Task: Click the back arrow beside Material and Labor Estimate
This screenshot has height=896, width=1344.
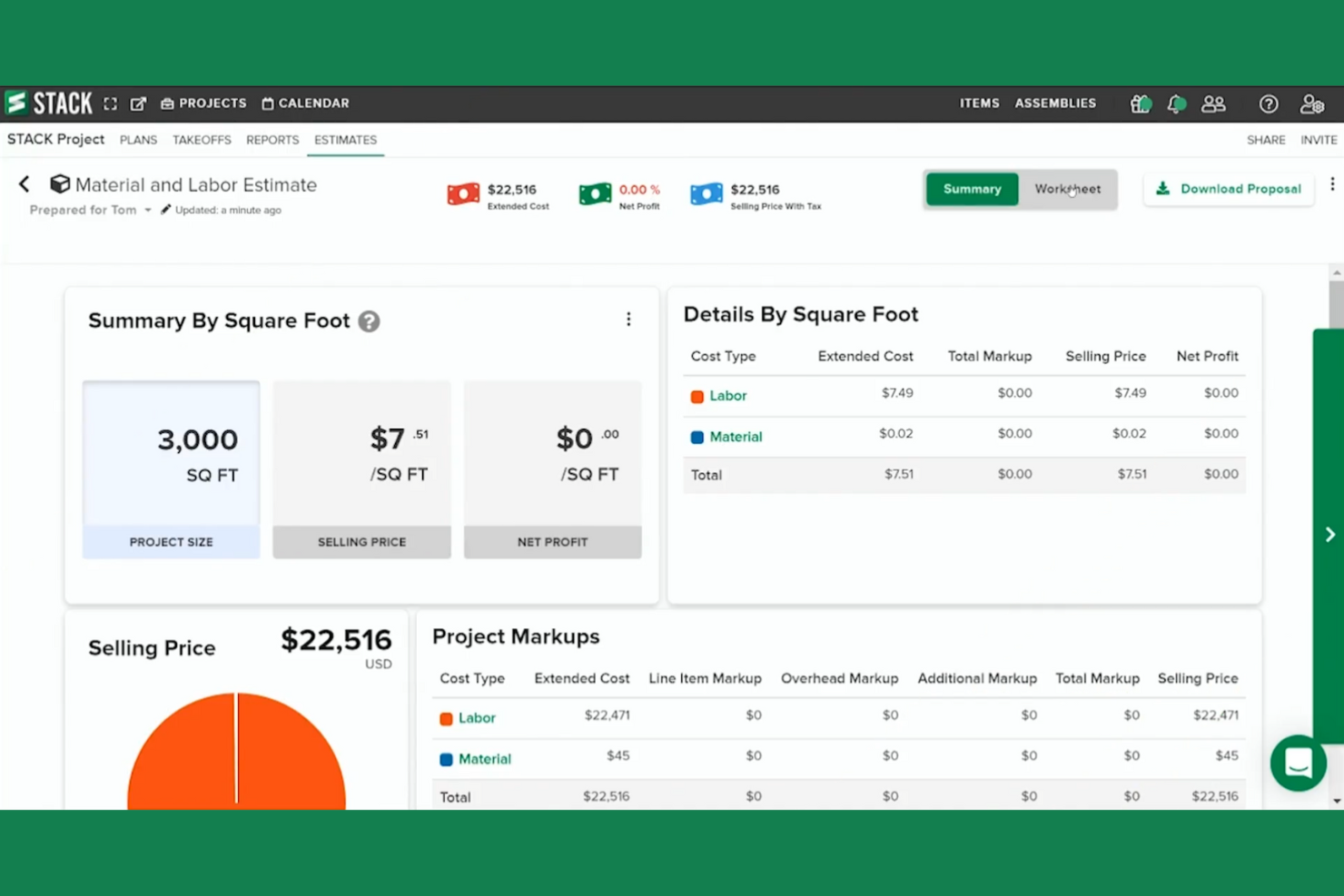Action: [x=24, y=183]
